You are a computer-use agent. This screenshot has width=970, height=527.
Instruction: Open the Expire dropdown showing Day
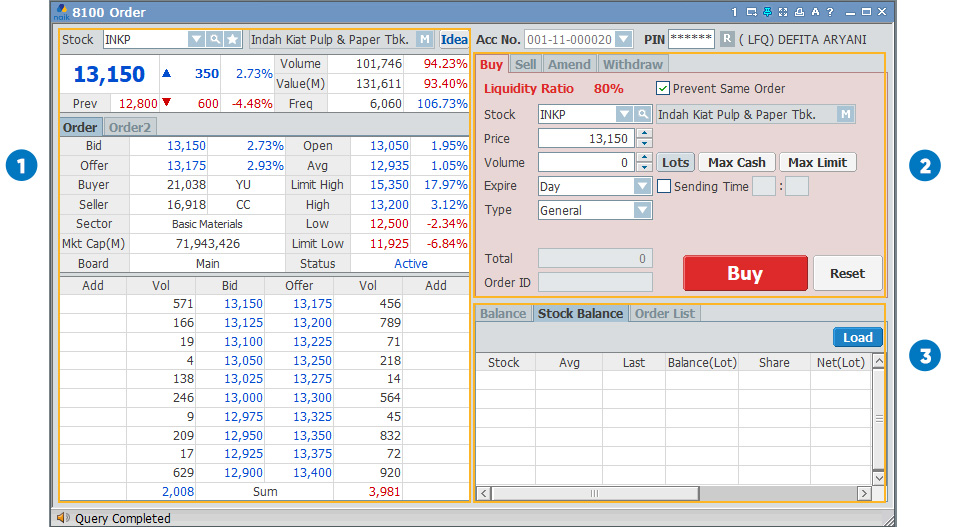[642, 186]
